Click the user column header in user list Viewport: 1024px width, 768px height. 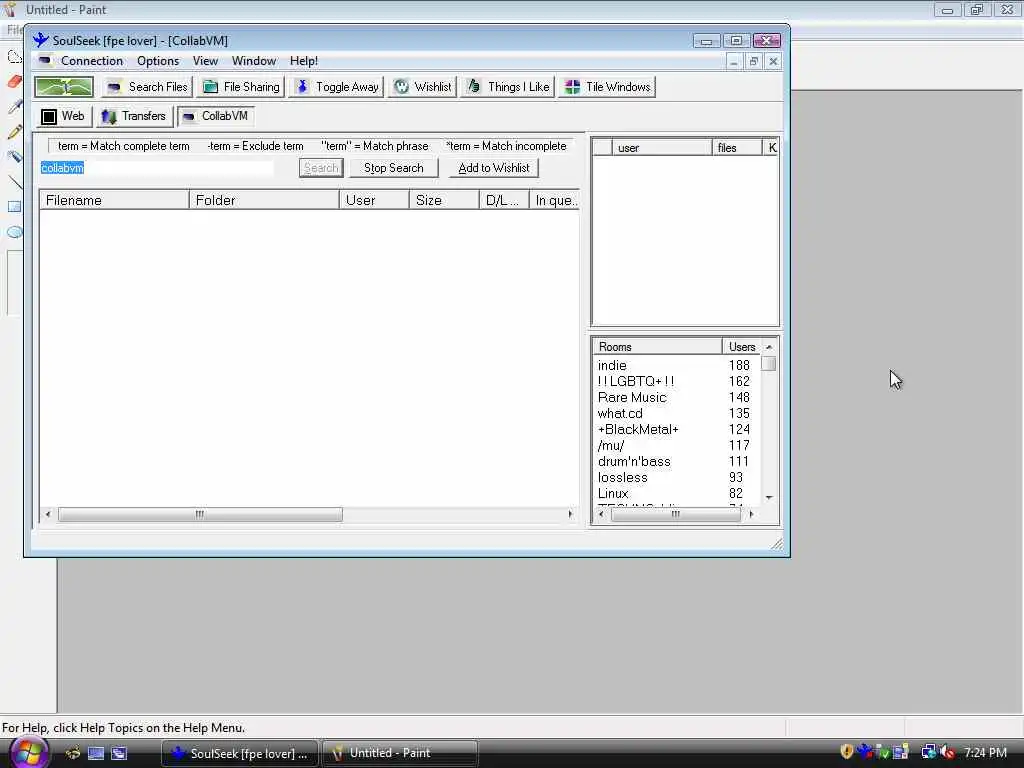(x=662, y=148)
